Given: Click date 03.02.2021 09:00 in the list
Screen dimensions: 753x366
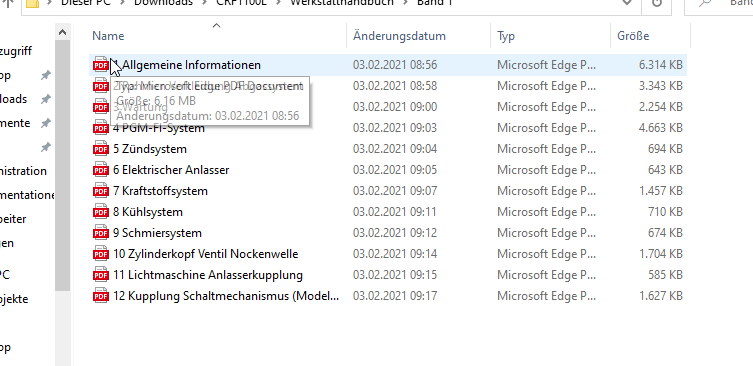Looking at the screenshot, I should (395, 107).
